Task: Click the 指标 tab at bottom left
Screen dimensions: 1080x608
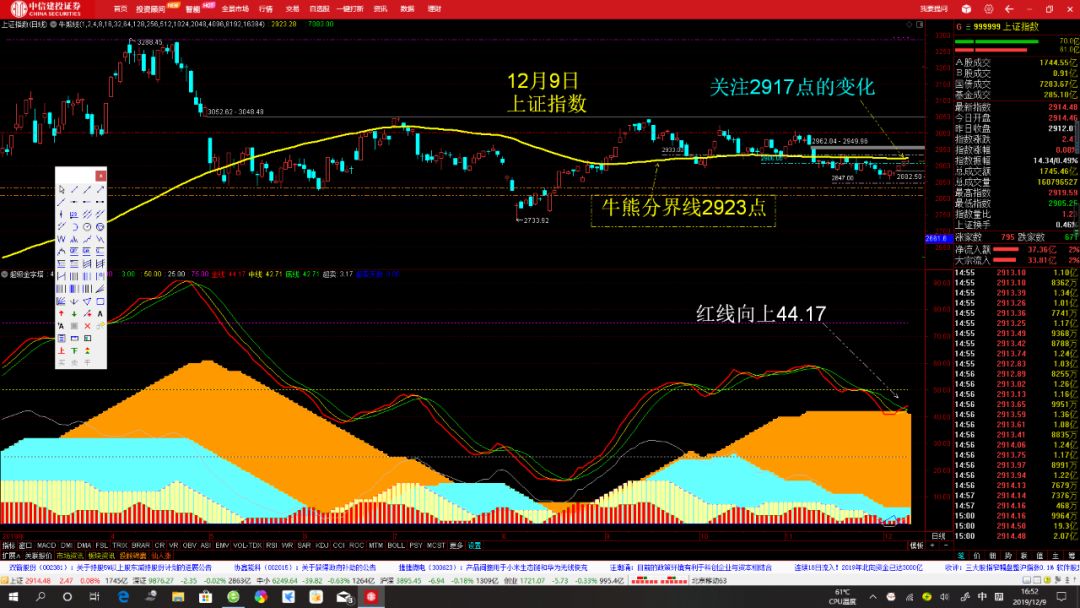Action: [x=8, y=545]
